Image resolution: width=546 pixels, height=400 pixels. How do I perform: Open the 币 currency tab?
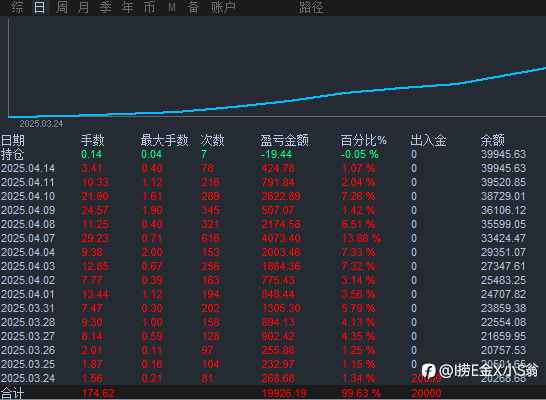(x=149, y=7)
